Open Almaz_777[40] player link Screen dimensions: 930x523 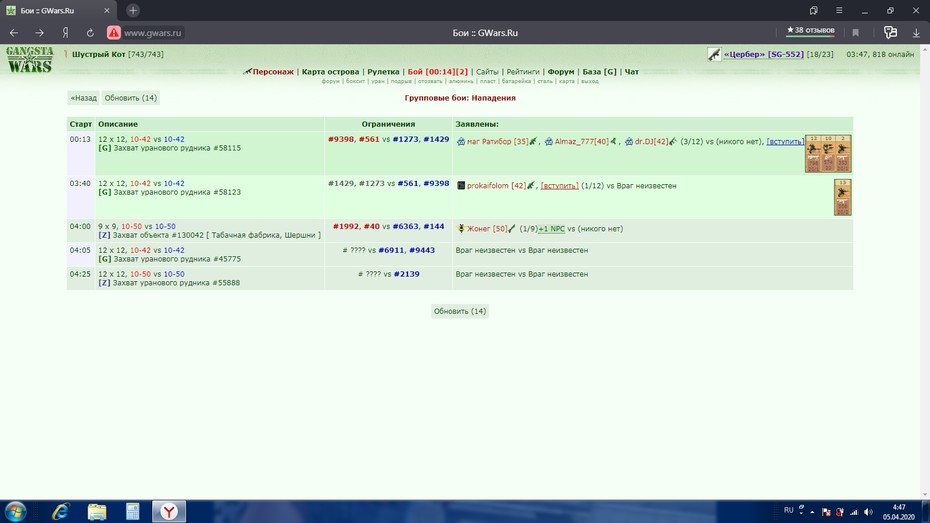point(581,142)
